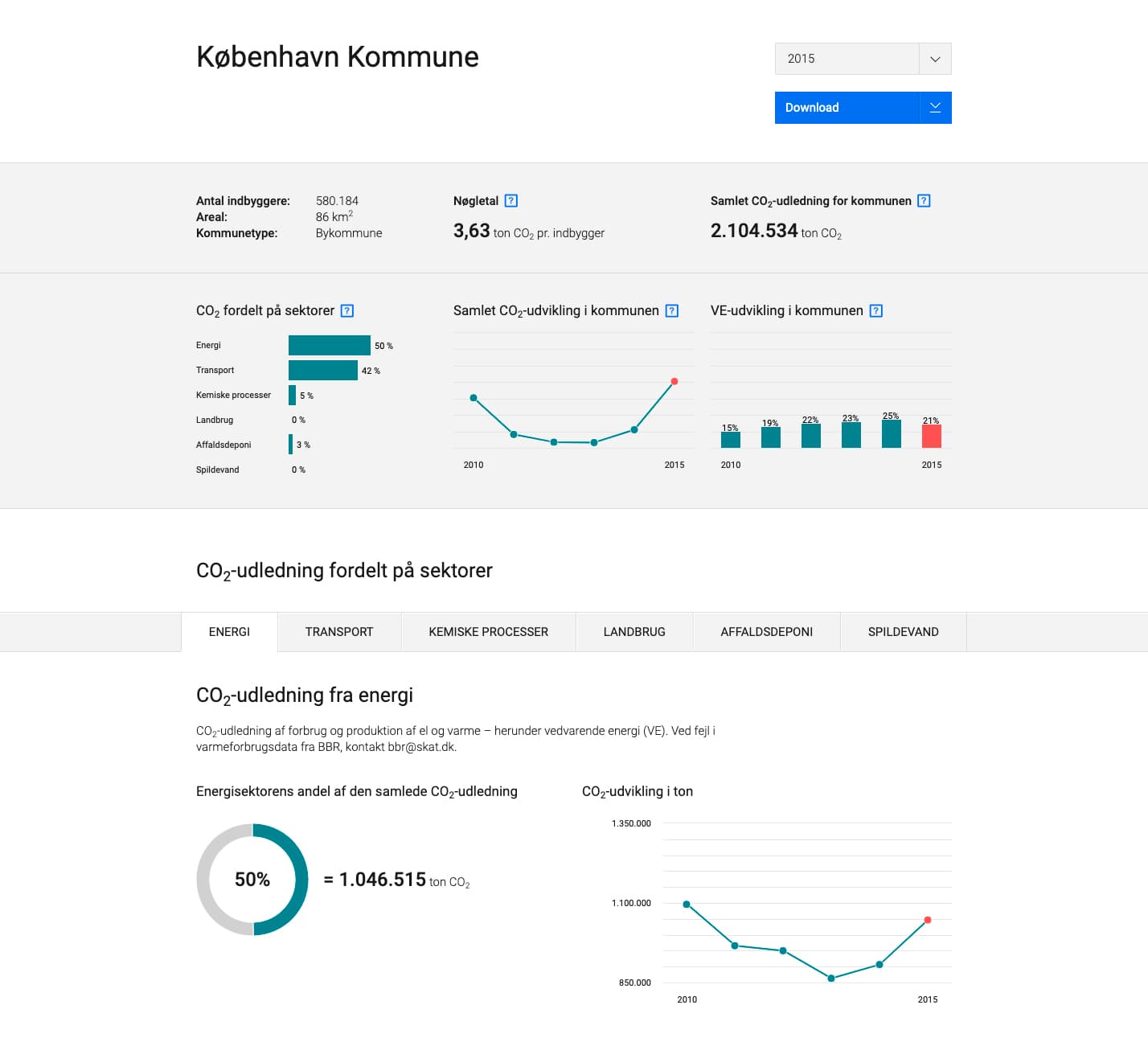
Task: Click help icon beside VE-udvikling i kommunen
Action: pos(876,310)
